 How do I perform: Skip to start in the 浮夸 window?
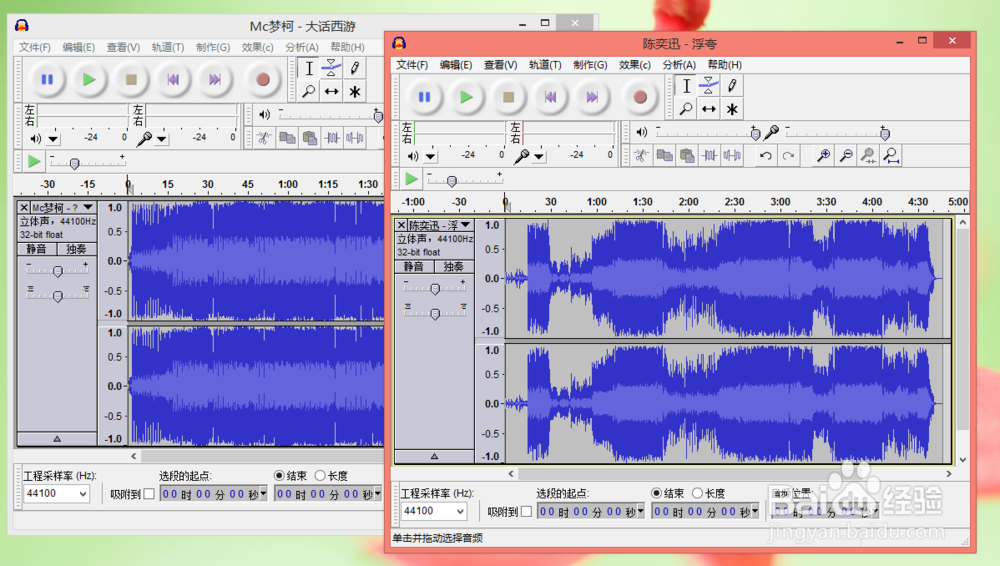pyautogui.click(x=550, y=97)
